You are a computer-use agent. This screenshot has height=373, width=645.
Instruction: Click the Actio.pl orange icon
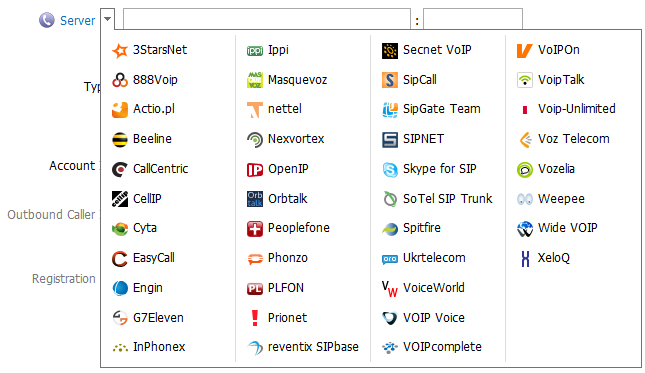(120, 110)
